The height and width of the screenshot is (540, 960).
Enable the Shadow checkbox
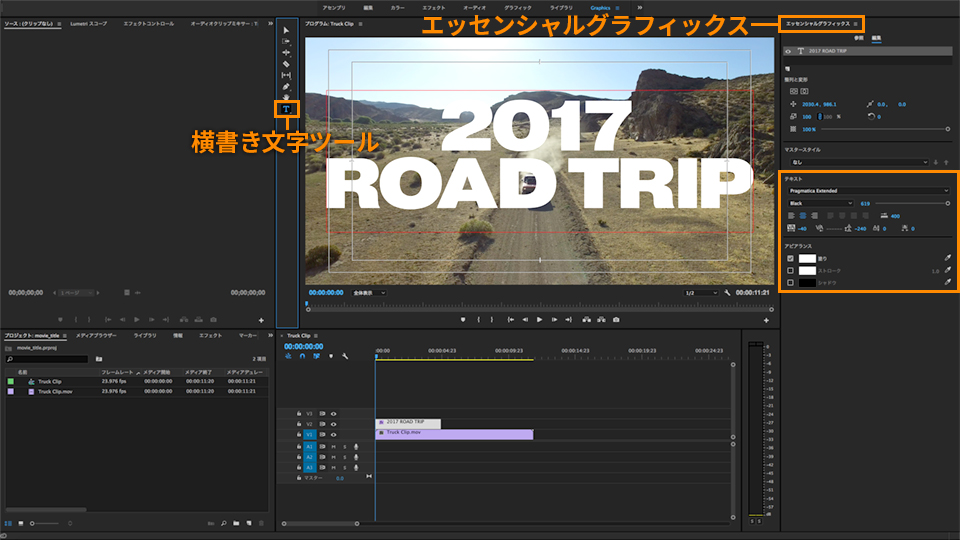(x=790, y=283)
